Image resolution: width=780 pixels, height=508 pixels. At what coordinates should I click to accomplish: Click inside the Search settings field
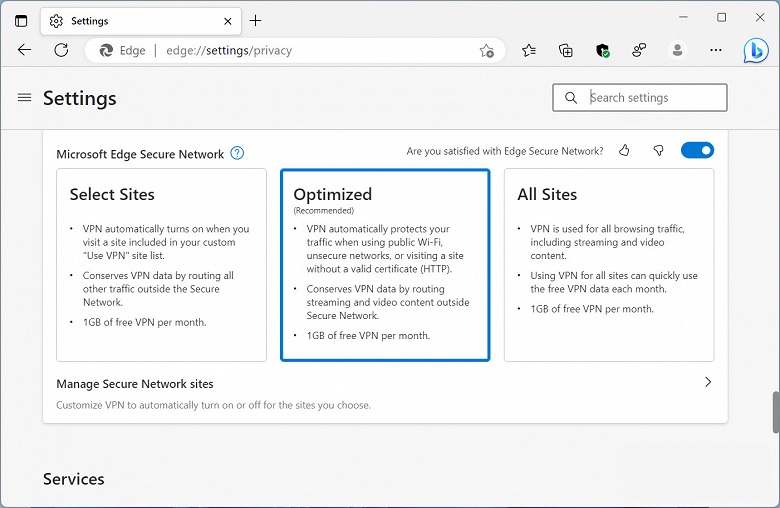(x=650, y=98)
